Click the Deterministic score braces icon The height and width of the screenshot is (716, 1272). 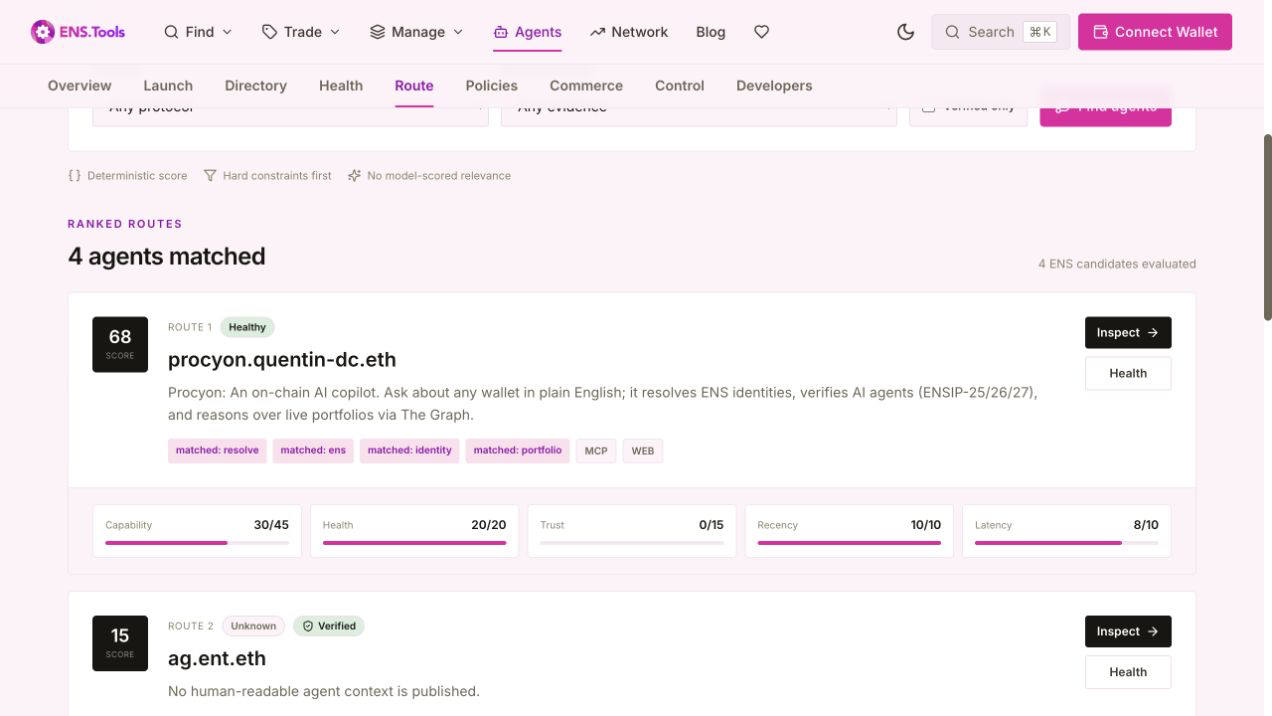74,175
